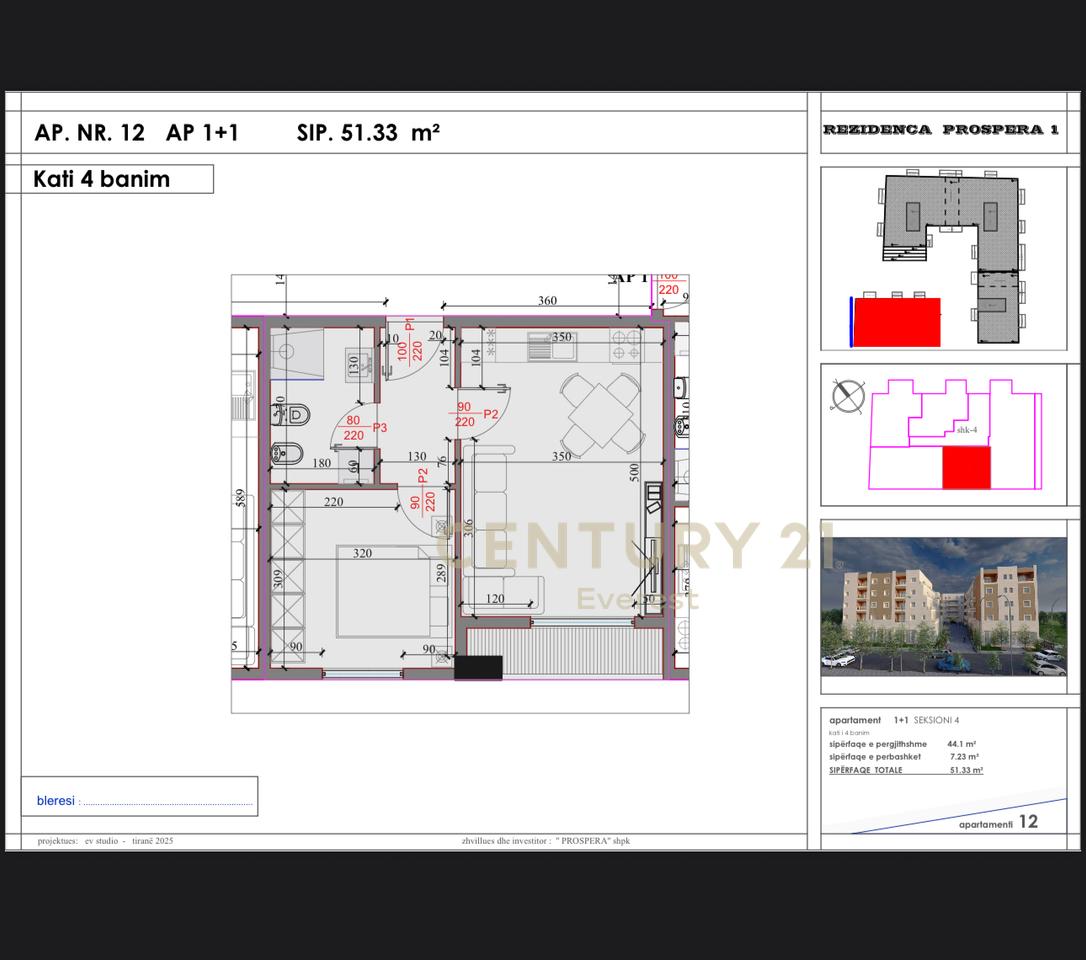This screenshot has width=1086, height=960.
Task: Click the door label P1
Action: (409, 325)
